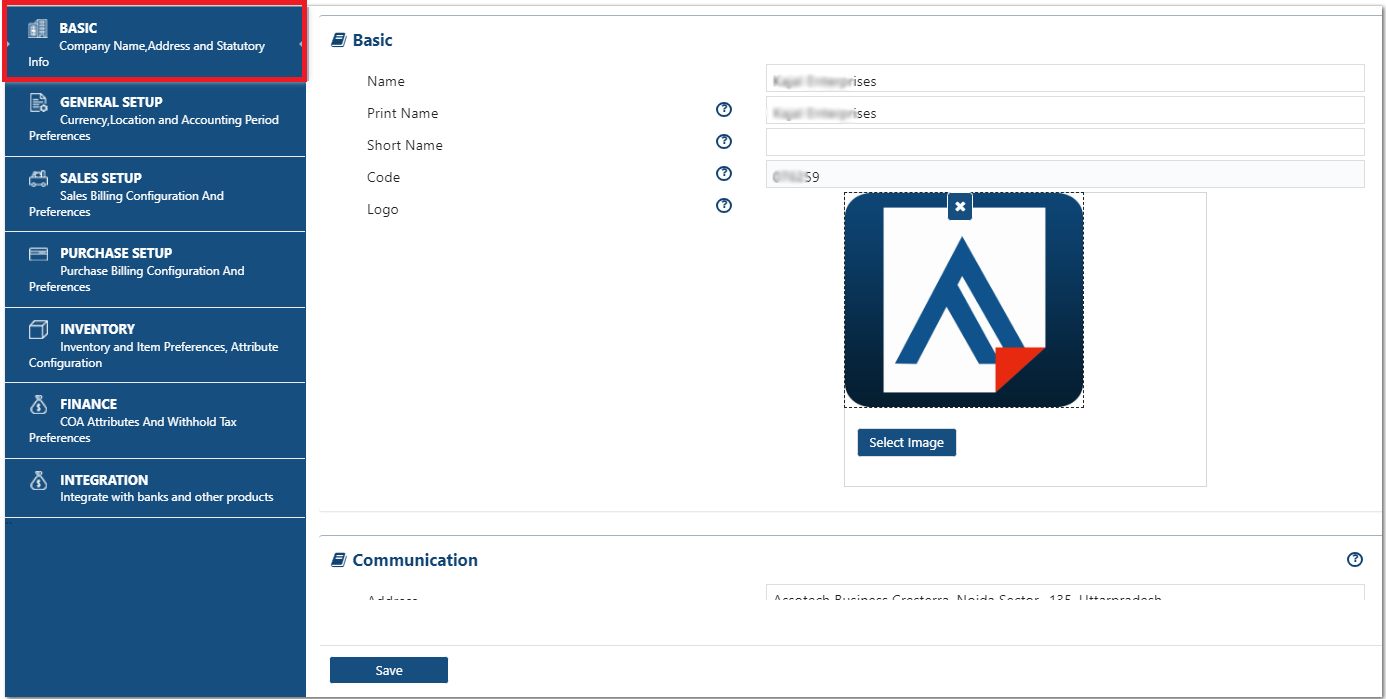This screenshot has width=1386, height=699.
Task: Click the Sales Setup truck icon
Action: coord(38,178)
